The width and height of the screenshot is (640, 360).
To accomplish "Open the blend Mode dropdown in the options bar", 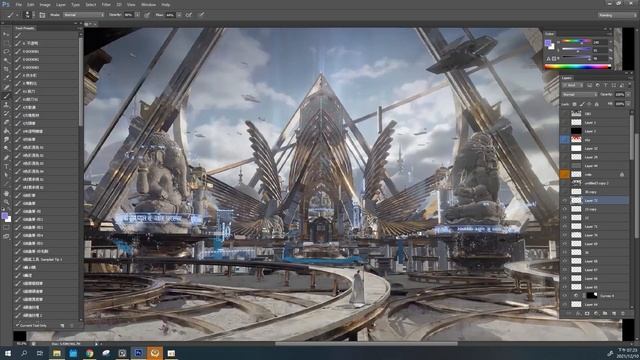I will pyautogui.click(x=84, y=15).
